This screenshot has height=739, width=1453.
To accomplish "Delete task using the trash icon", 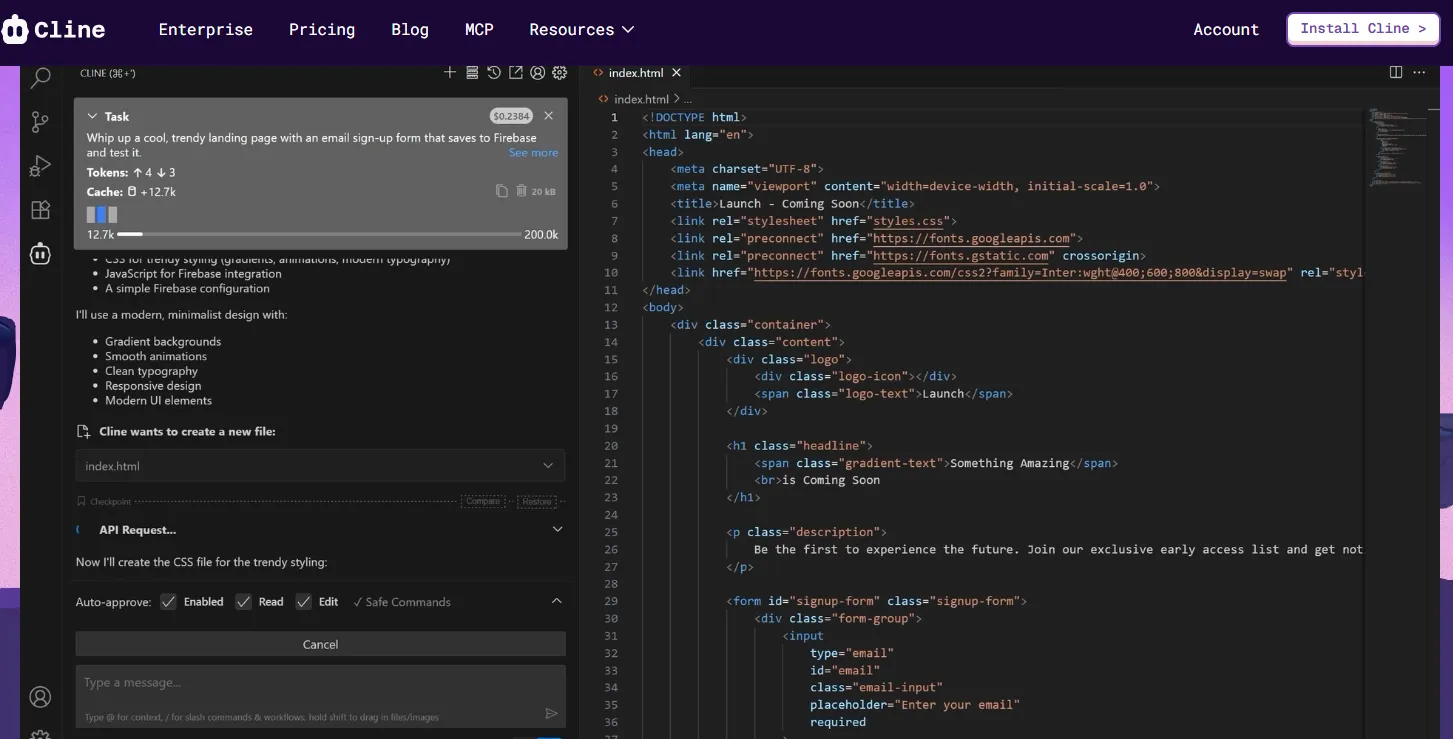I will pyautogui.click(x=521, y=191).
